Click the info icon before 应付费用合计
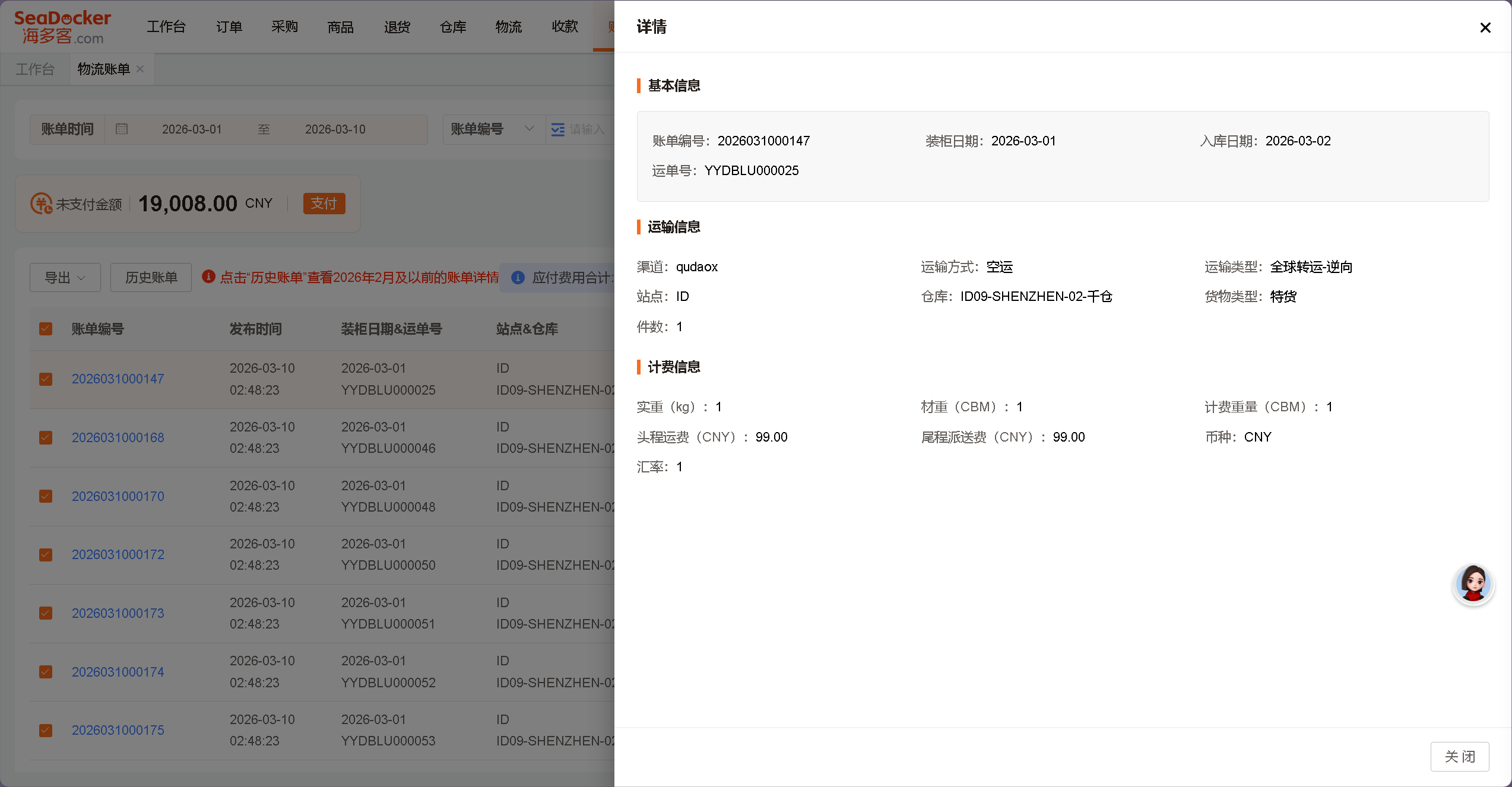The width and height of the screenshot is (1512, 787). [518, 278]
